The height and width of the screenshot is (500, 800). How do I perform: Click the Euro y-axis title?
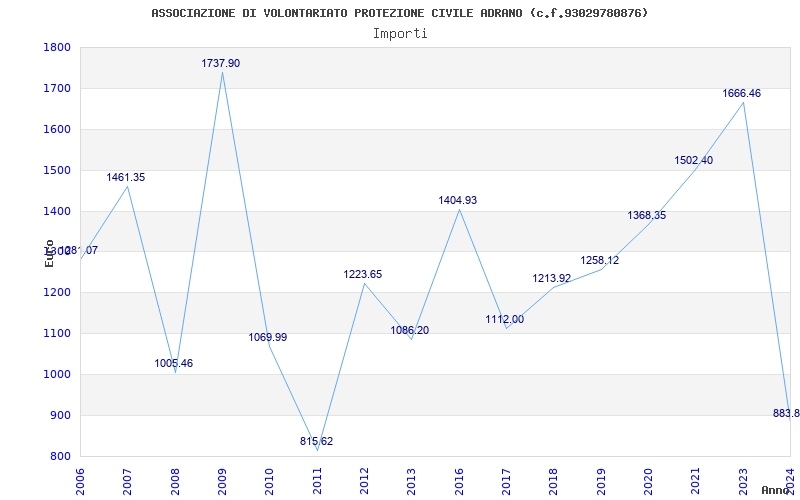(x=49, y=254)
